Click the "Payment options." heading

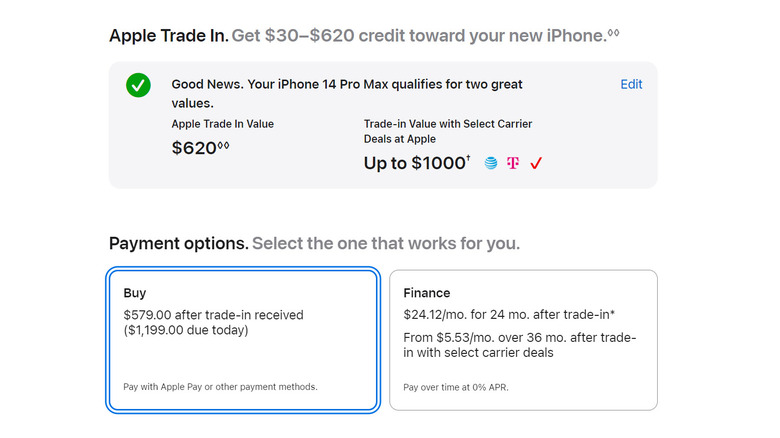coord(178,243)
